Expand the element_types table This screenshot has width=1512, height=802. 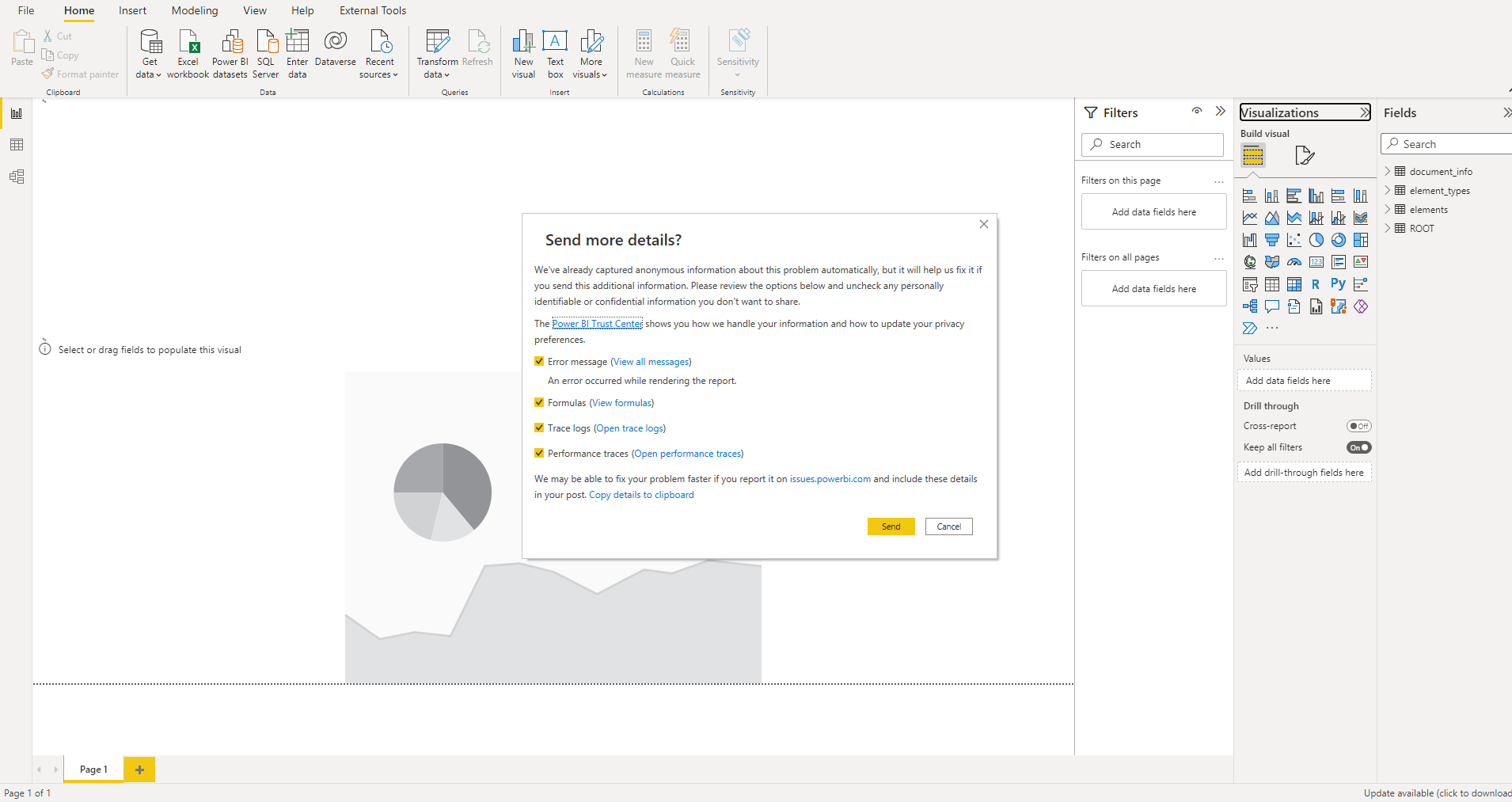(1388, 190)
